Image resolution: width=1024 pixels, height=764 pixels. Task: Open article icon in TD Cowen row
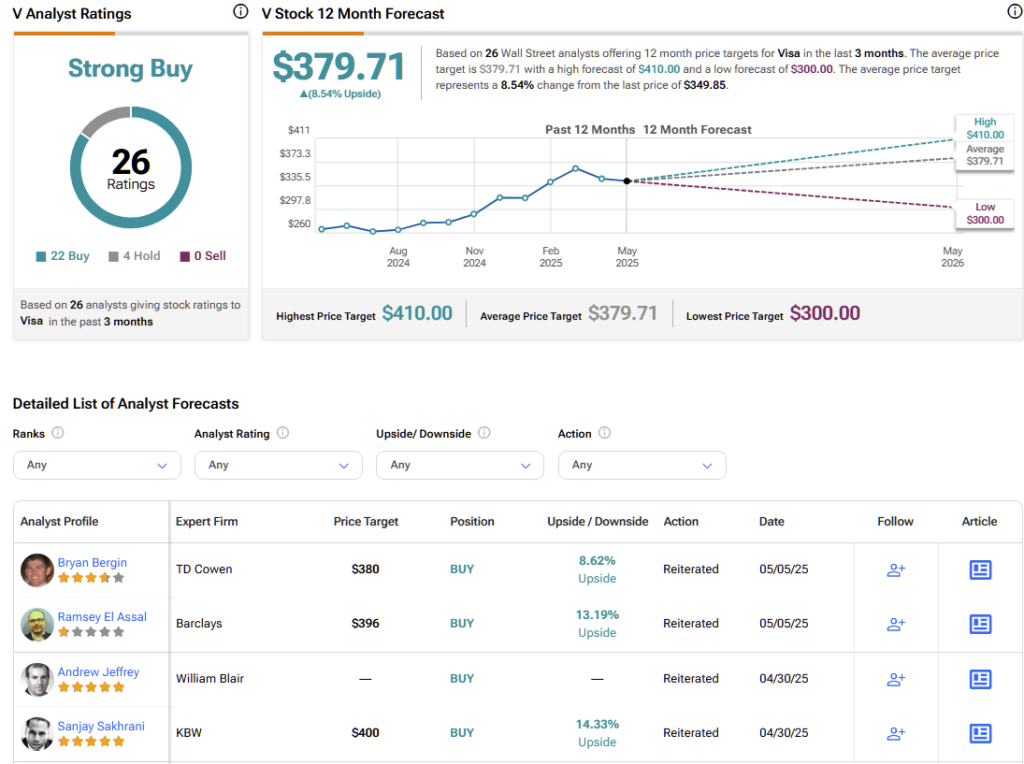point(980,569)
